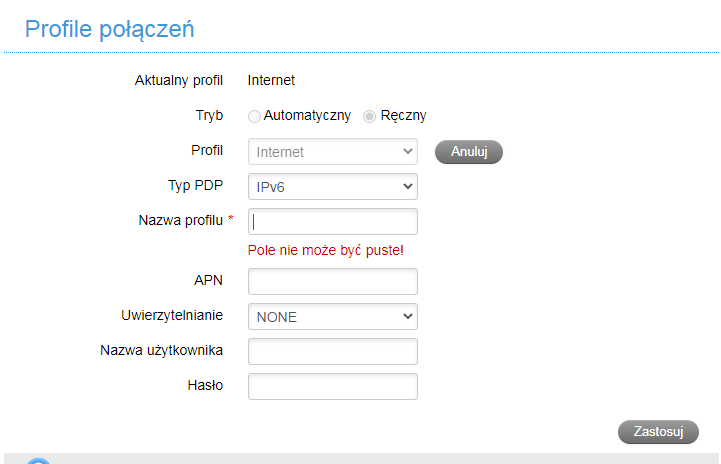Expand the Typ PDP dropdown
Image resolution: width=721 pixels, height=464 pixels.
coord(332,186)
